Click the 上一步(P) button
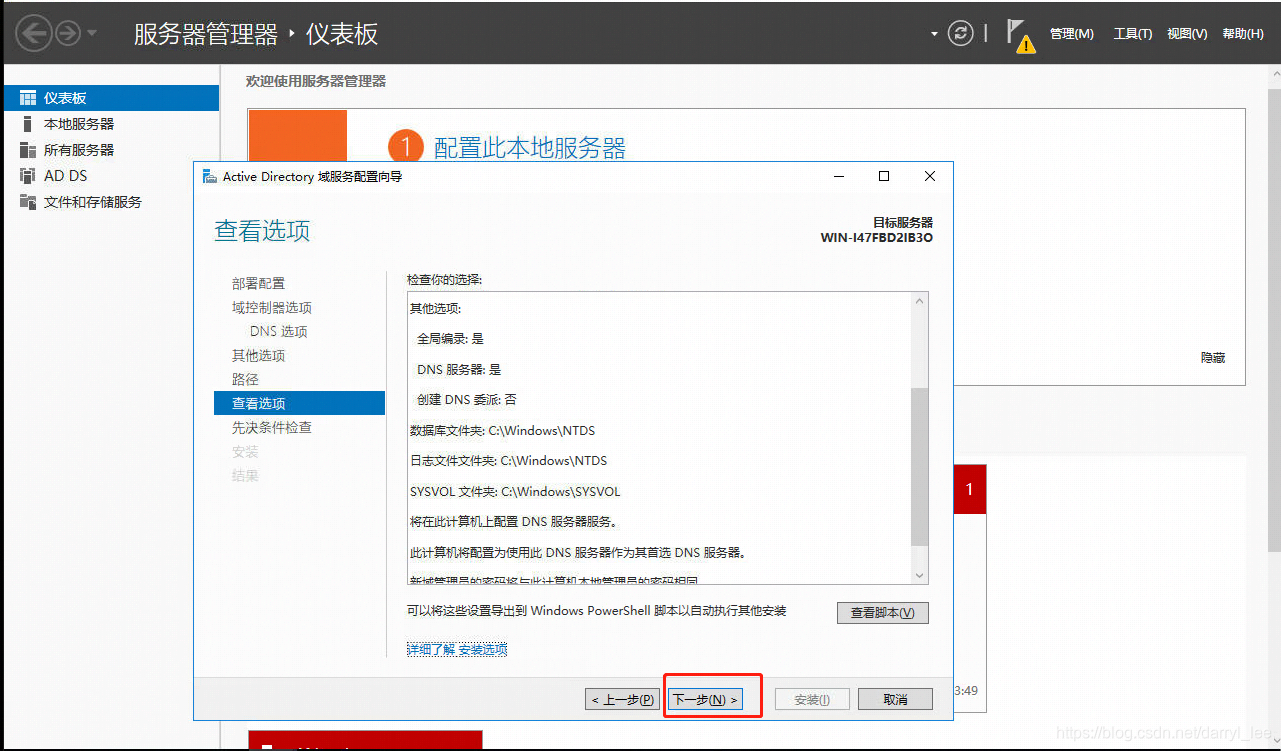 tap(623, 700)
